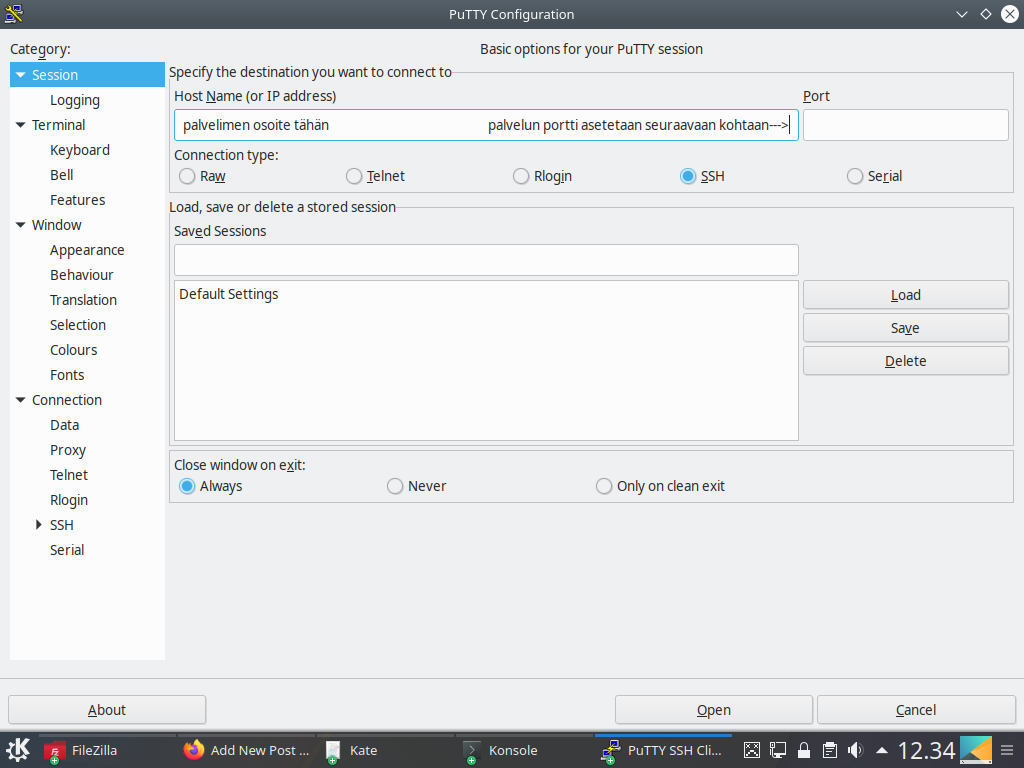
Task: Open the About dialog
Action: click(107, 710)
